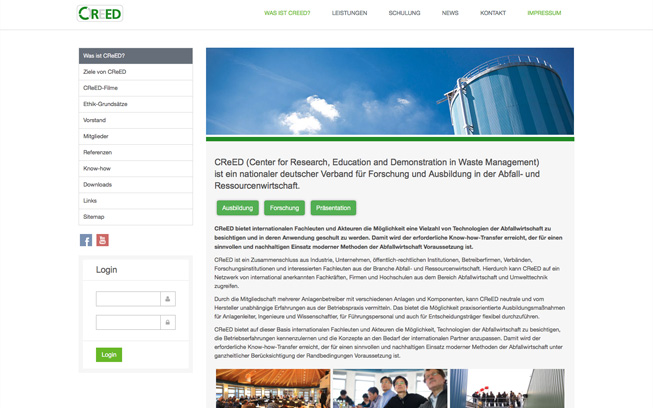Open the Facebook page icon
Screen dimensions: 653x408
[x=86, y=240]
